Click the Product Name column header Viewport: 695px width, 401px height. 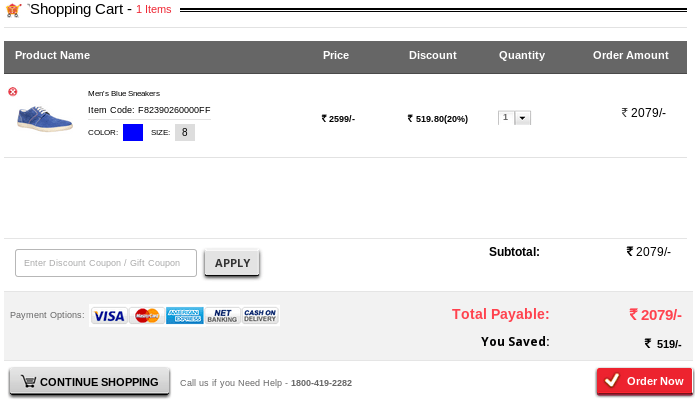point(52,55)
